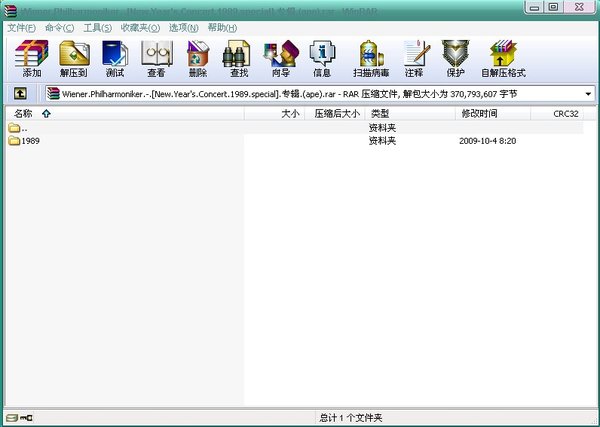Click the RAR archive icon in address bar
The width and height of the screenshot is (600, 427).
54,93
